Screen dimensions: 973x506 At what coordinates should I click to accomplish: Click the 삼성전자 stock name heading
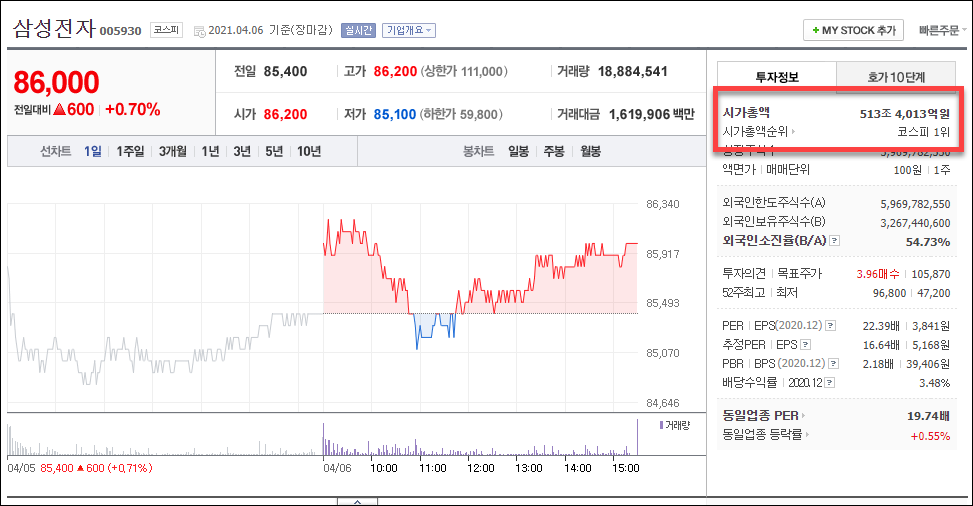pos(55,28)
